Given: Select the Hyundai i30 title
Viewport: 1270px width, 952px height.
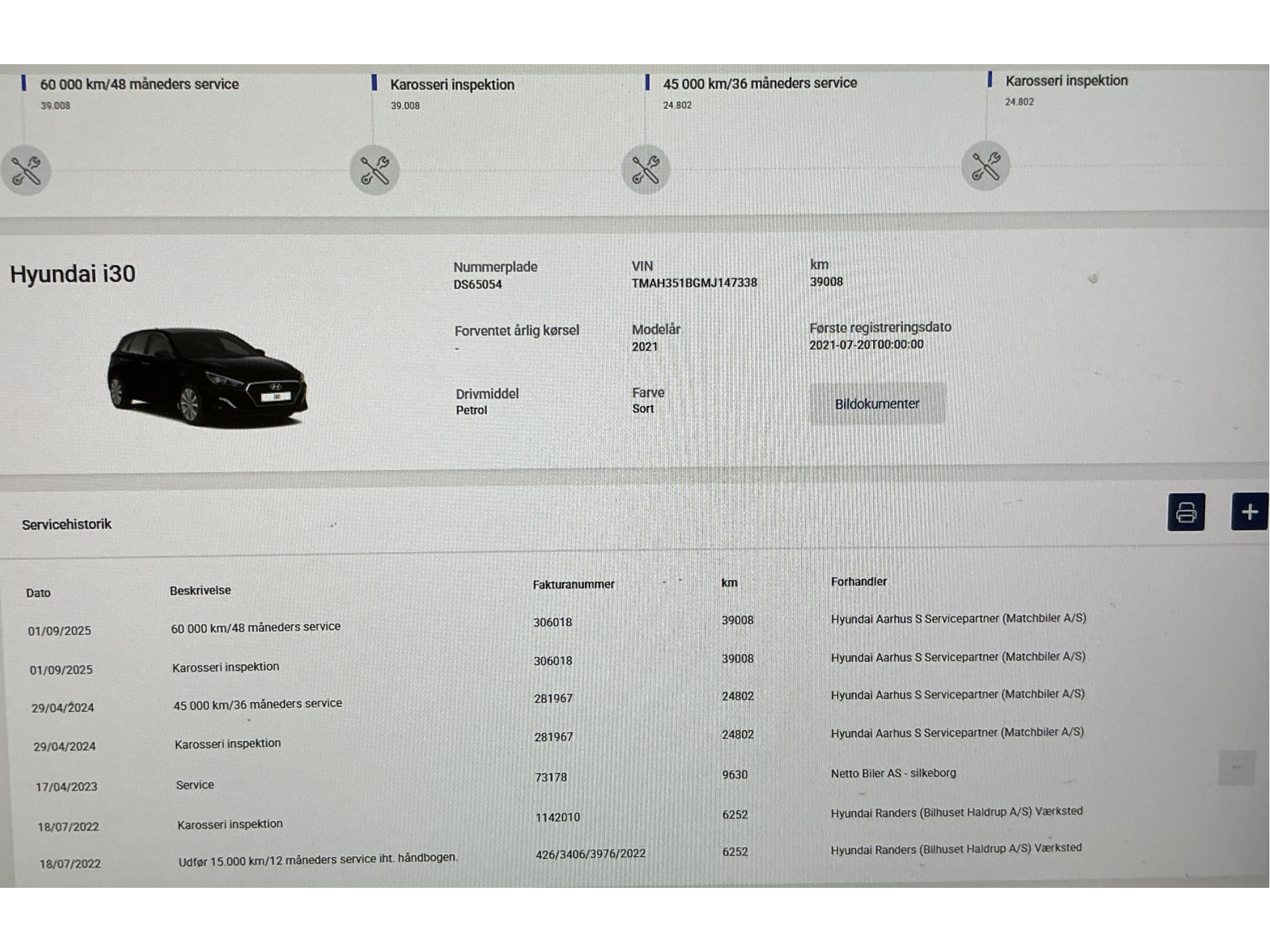Looking at the screenshot, I should tap(73, 274).
